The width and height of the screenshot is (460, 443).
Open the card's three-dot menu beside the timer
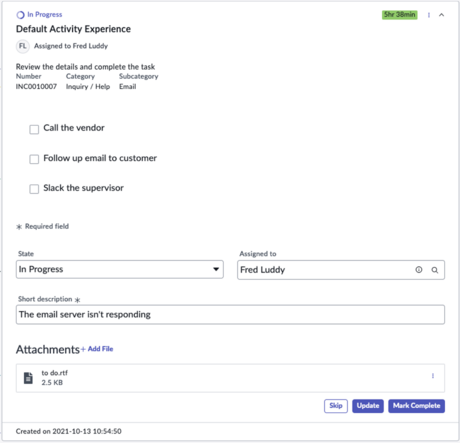point(429,15)
